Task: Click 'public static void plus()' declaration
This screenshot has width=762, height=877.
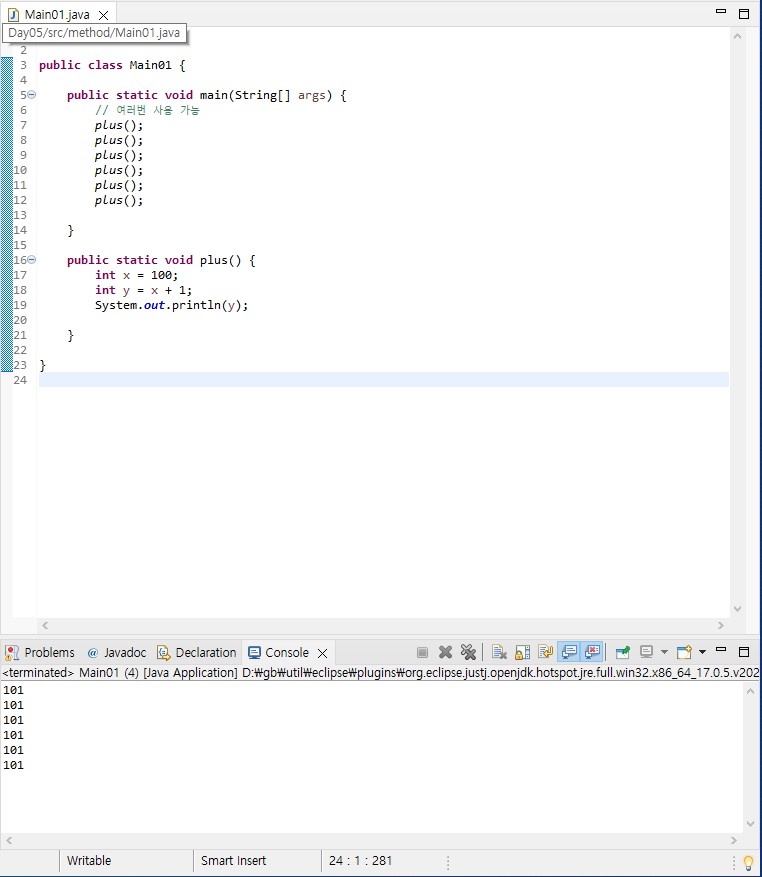Action: coord(161,260)
